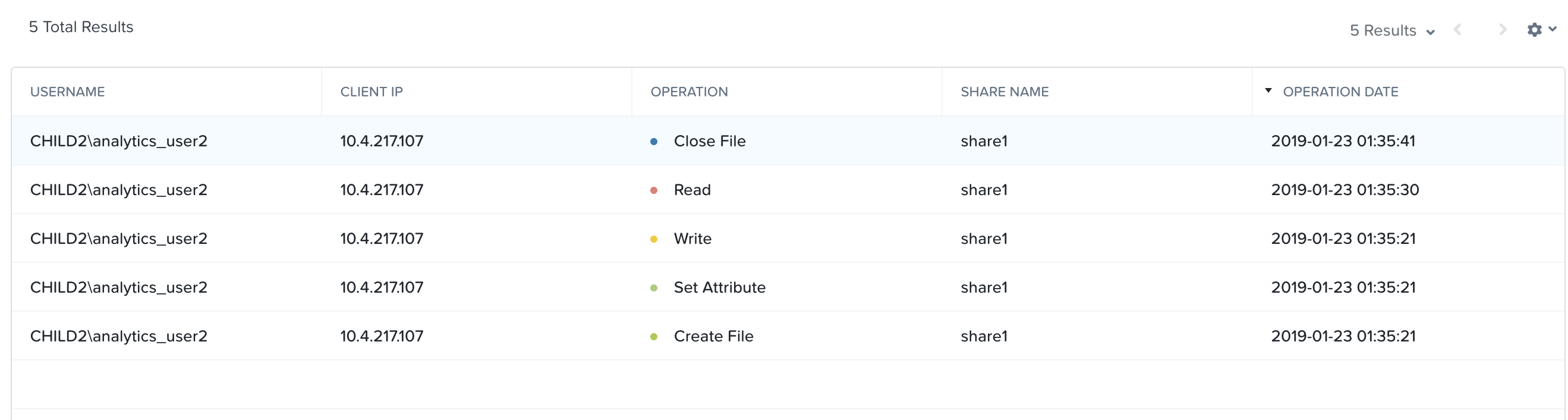Click the OPERATION column header
The height and width of the screenshot is (420, 1568).
coord(689,92)
